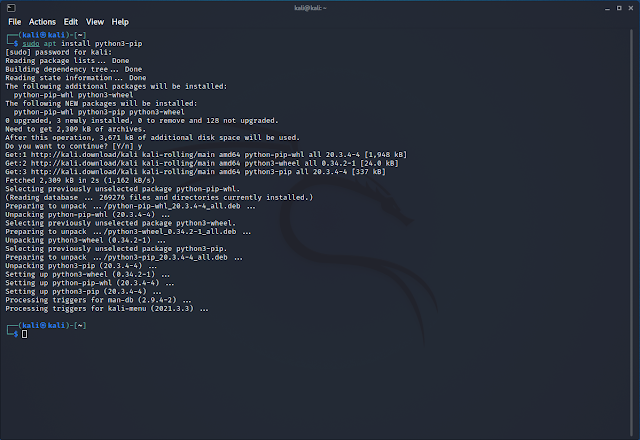Click 'Setting up python3-pip (20.3.4-4)' line
Screen dimensions: 640x440
tap(83, 292)
